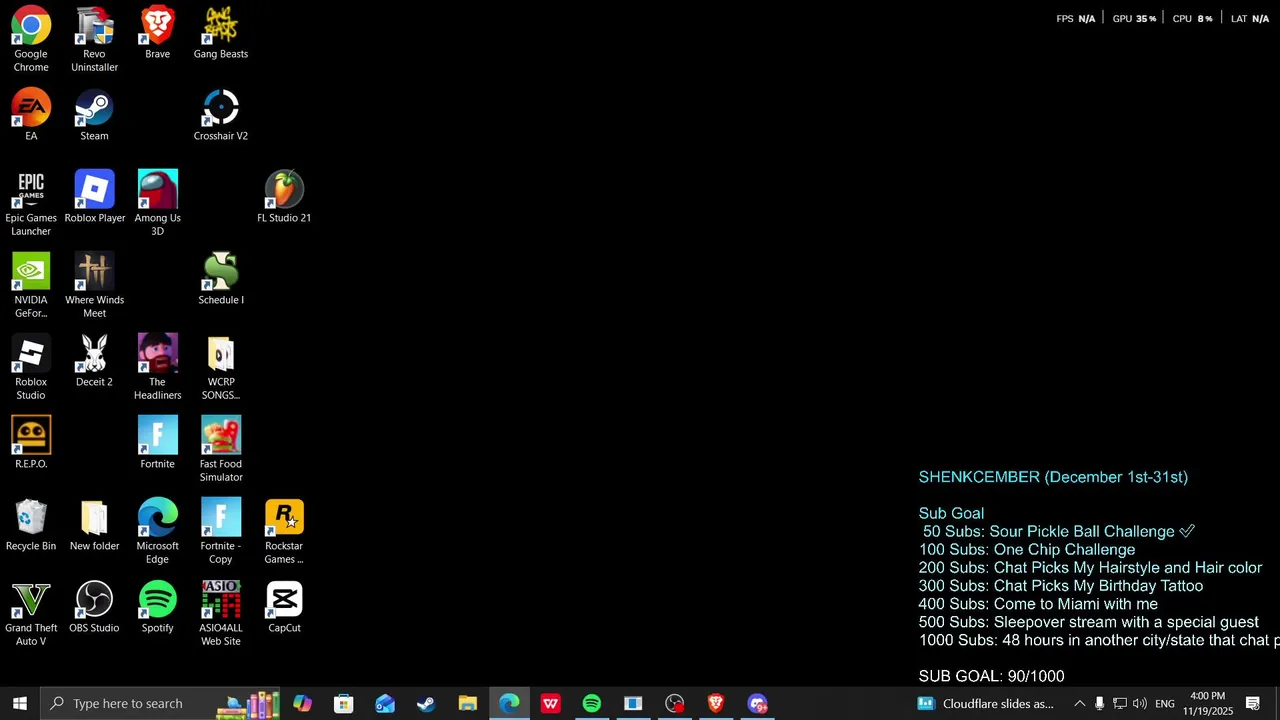
Task: Expand hidden system tray icons
Action: pos(1079,704)
